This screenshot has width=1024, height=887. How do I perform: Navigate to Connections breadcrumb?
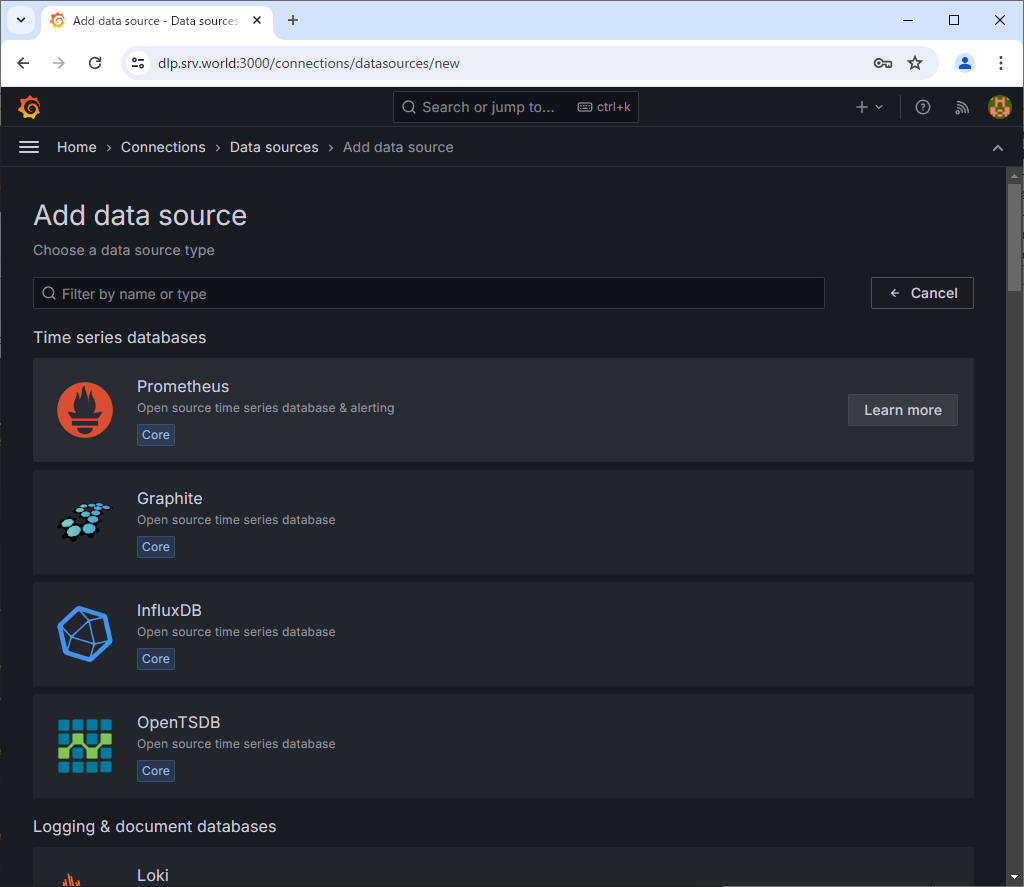[x=163, y=148]
